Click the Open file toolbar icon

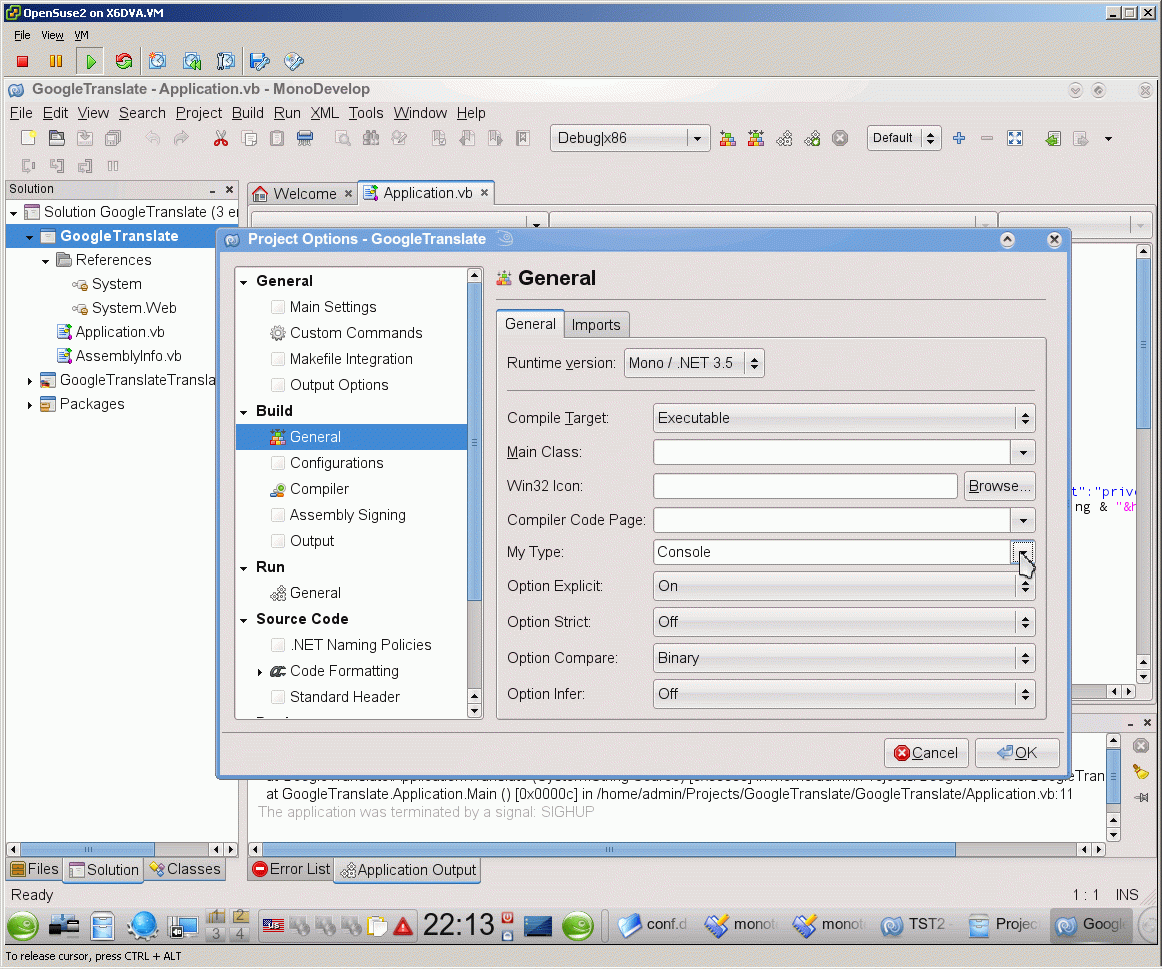pos(56,138)
